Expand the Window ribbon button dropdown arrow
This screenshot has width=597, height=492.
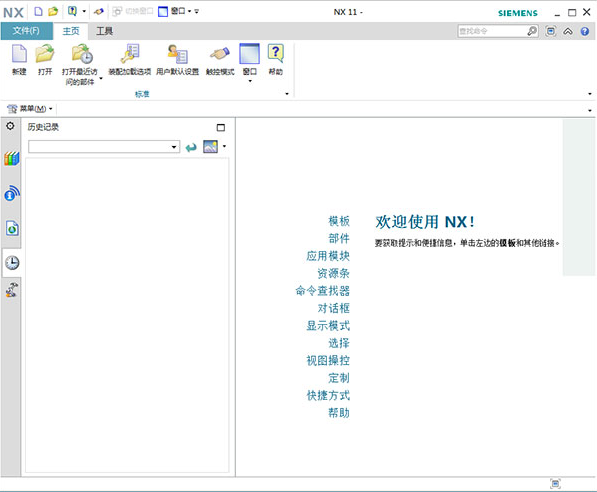click(x=250, y=81)
